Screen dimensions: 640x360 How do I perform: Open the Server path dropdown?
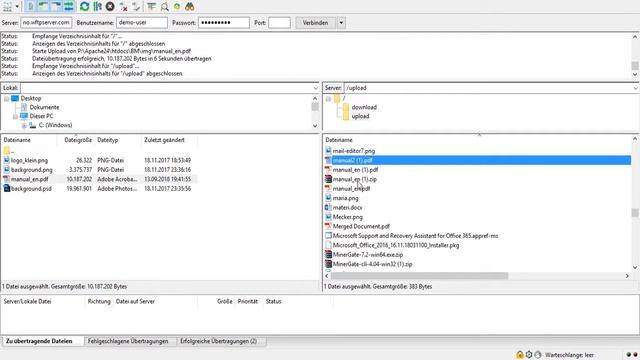[636, 88]
